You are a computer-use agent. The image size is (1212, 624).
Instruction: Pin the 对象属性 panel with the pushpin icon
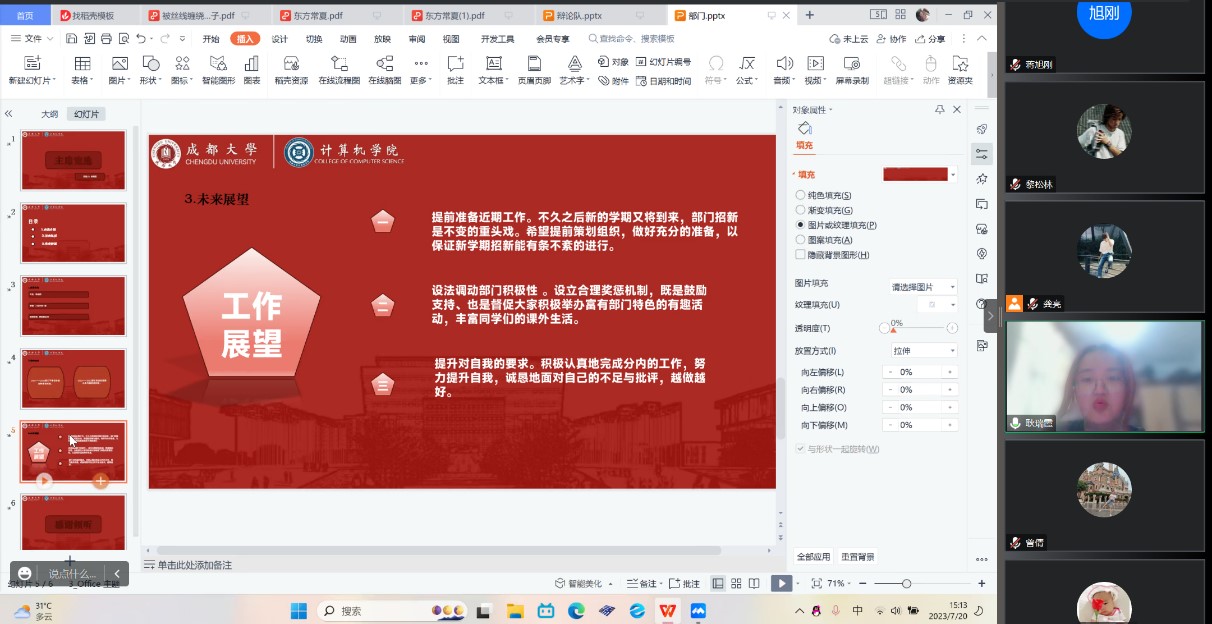point(939,109)
